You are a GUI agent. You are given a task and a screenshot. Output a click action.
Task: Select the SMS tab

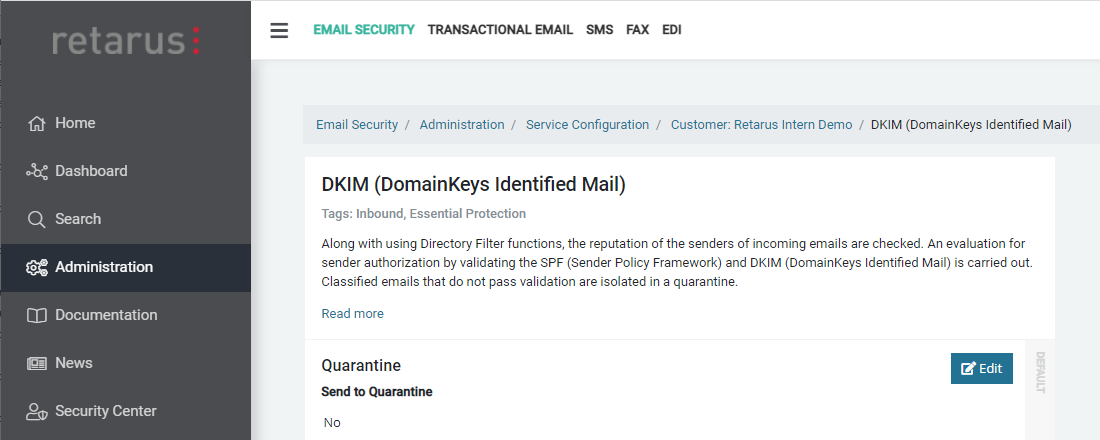click(x=600, y=30)
